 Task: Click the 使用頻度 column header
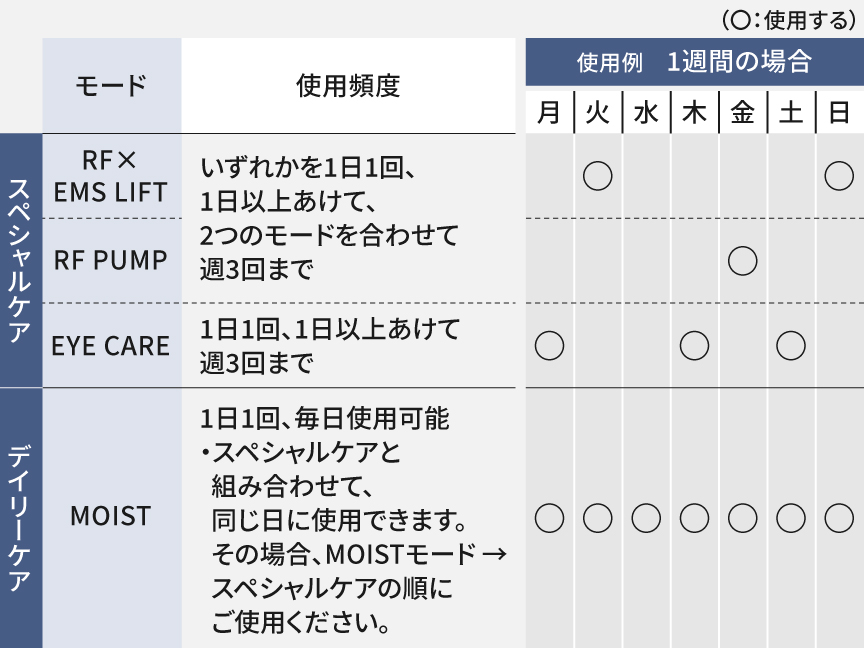[x=349, y=86]
